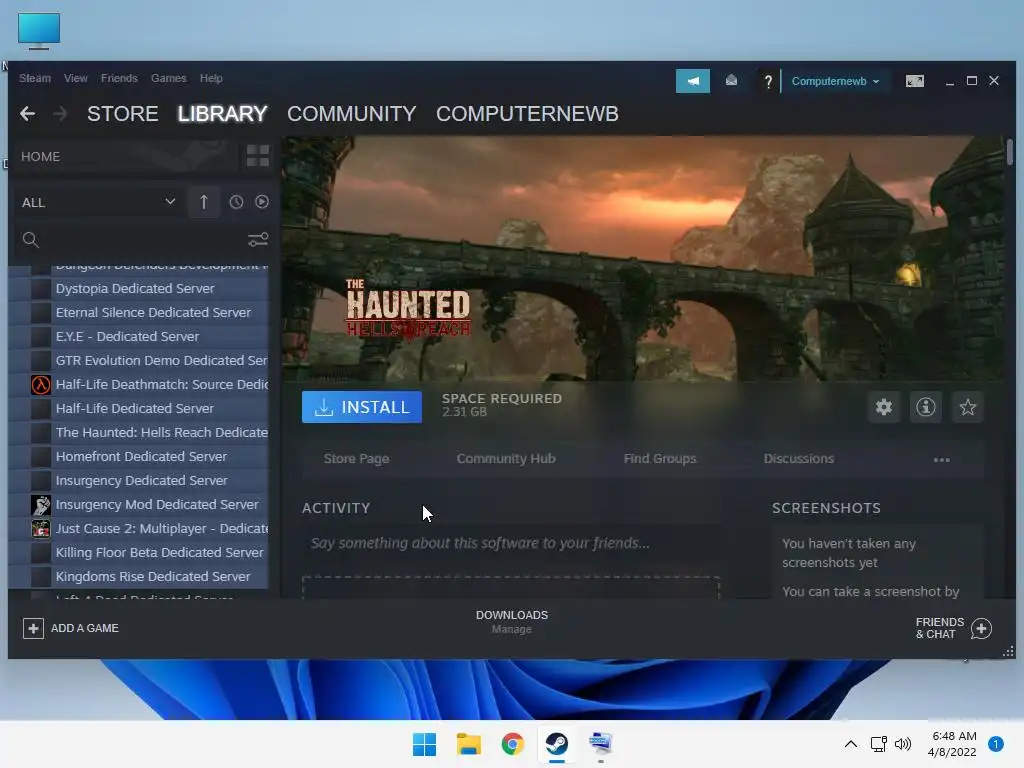Open the Discussions link
The height and width of the screenshot is (768, 1024).
point(799,458)
